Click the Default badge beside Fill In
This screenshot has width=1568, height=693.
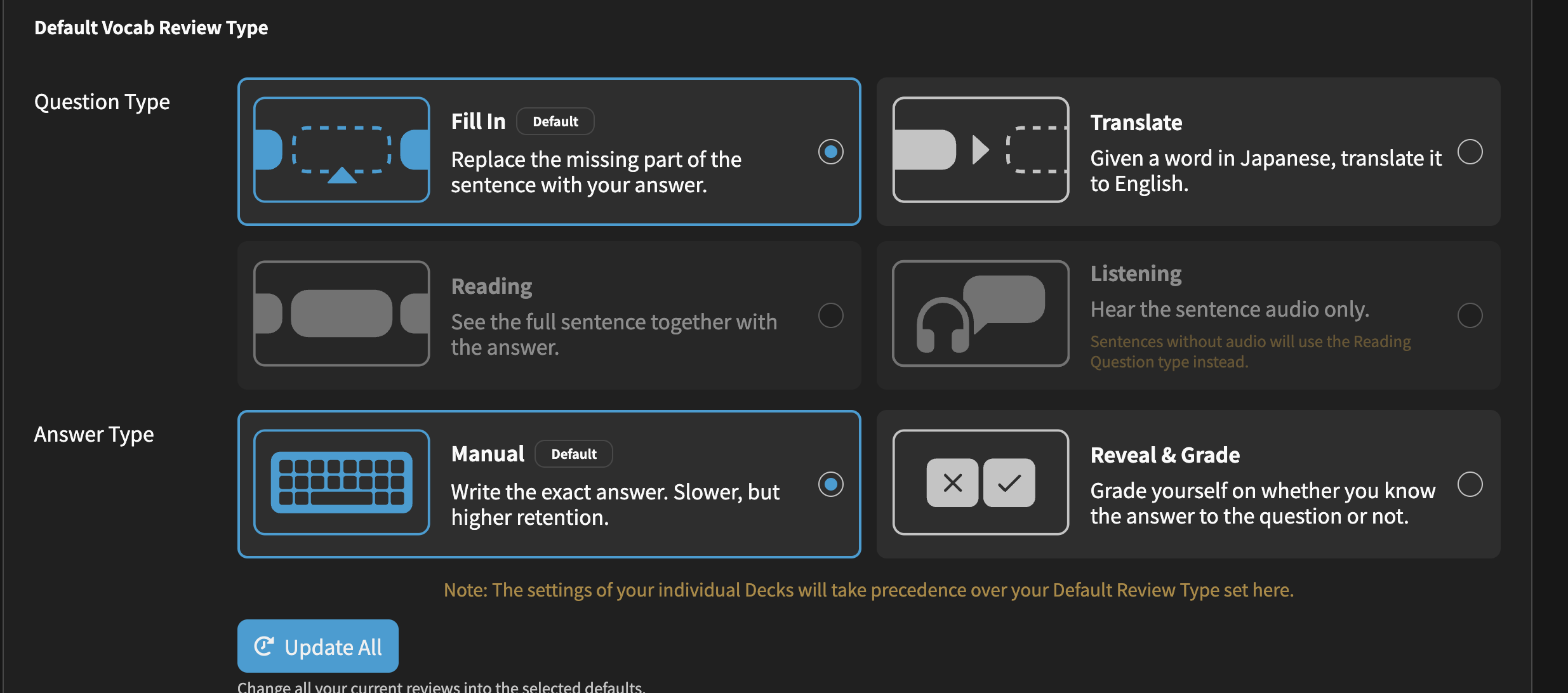[555, 121]
